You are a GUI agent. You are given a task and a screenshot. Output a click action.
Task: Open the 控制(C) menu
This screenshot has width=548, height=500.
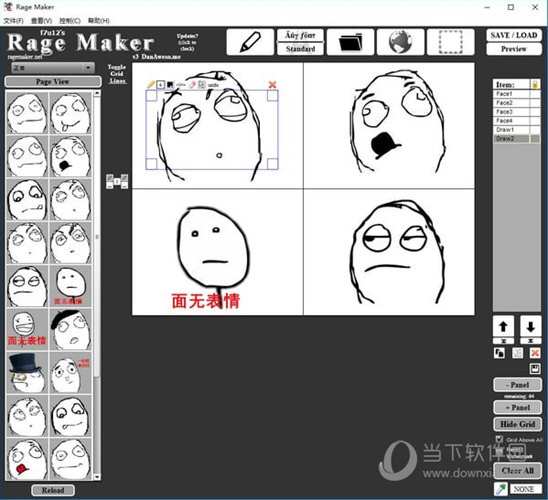(70, 21)
